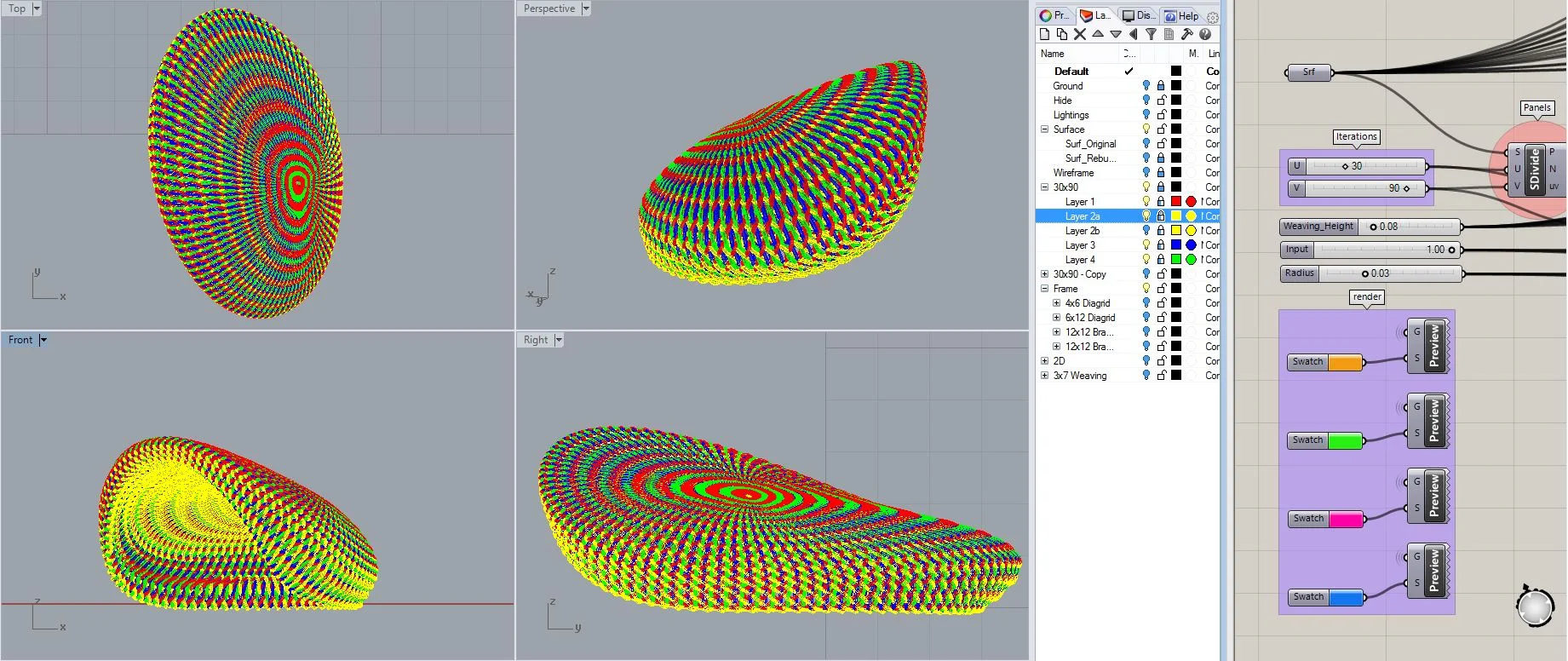
Task: Collapse the Frame layer group
Action: [x=1045, y=289]
